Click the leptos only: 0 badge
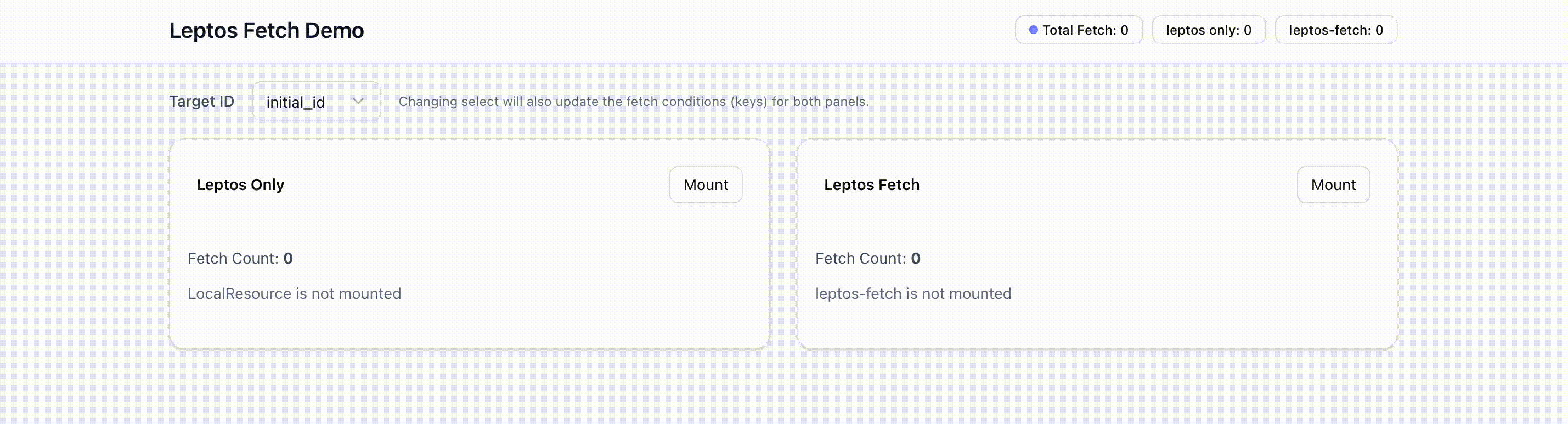Image resolution: width=1568 pixels, height=424 pixels. 1208,30
